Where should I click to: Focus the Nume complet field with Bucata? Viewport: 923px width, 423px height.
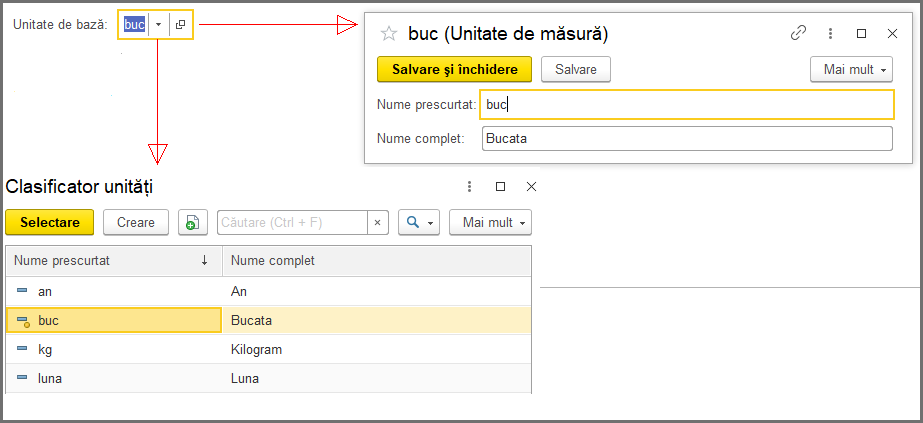pyautogui.click(x=687, y=139)
